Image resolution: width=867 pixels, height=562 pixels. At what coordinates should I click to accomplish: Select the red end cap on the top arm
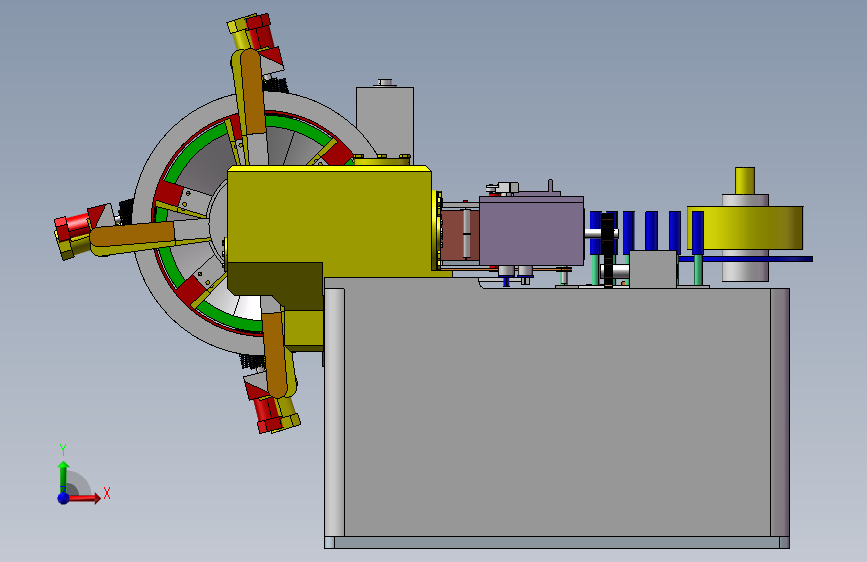pos(260,32)
